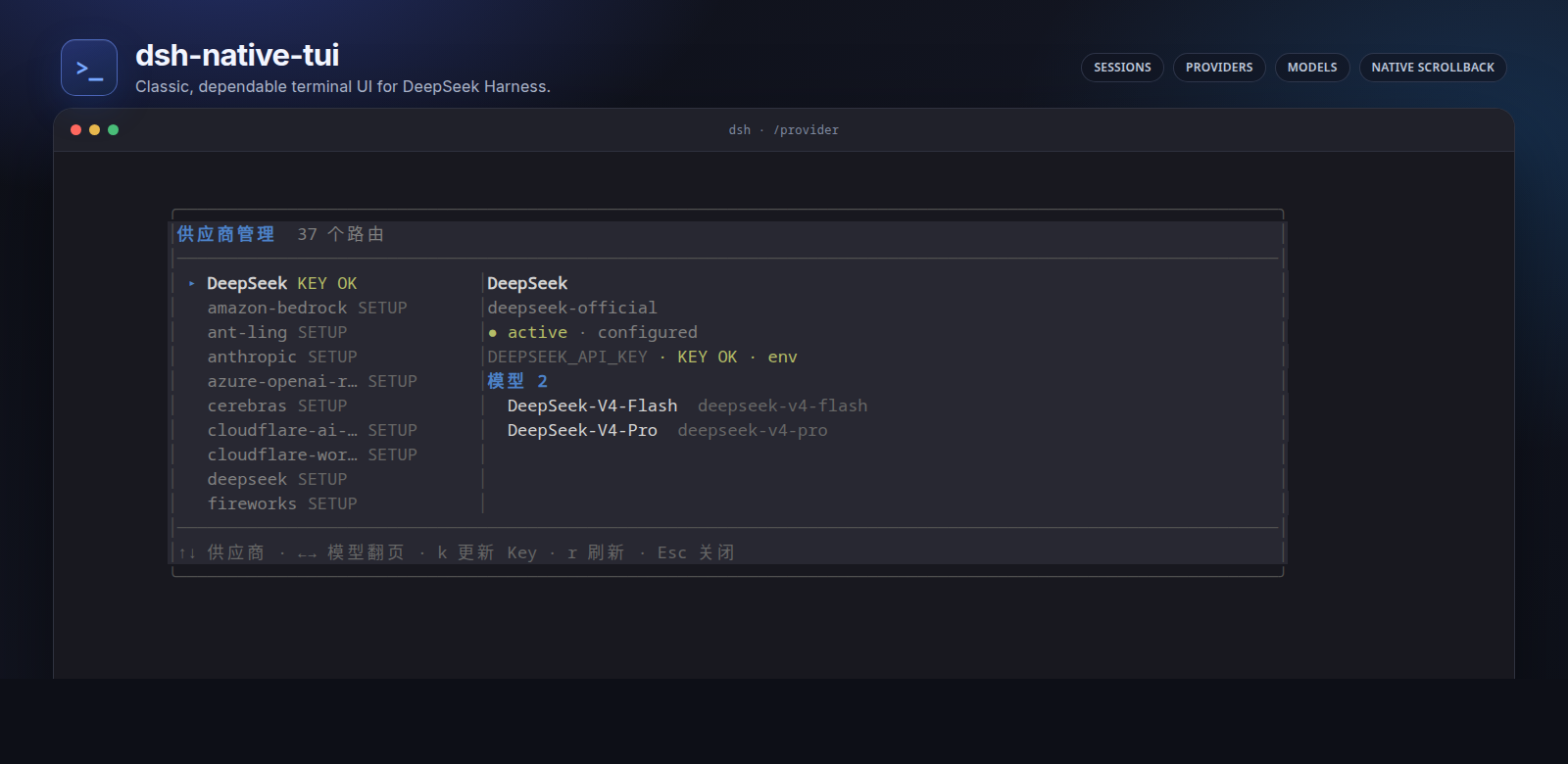This screenshot has height=764, width=1568.
Task: Click the DEEPSEEK_API_KEY variable name
Action: tap(567, 357)
